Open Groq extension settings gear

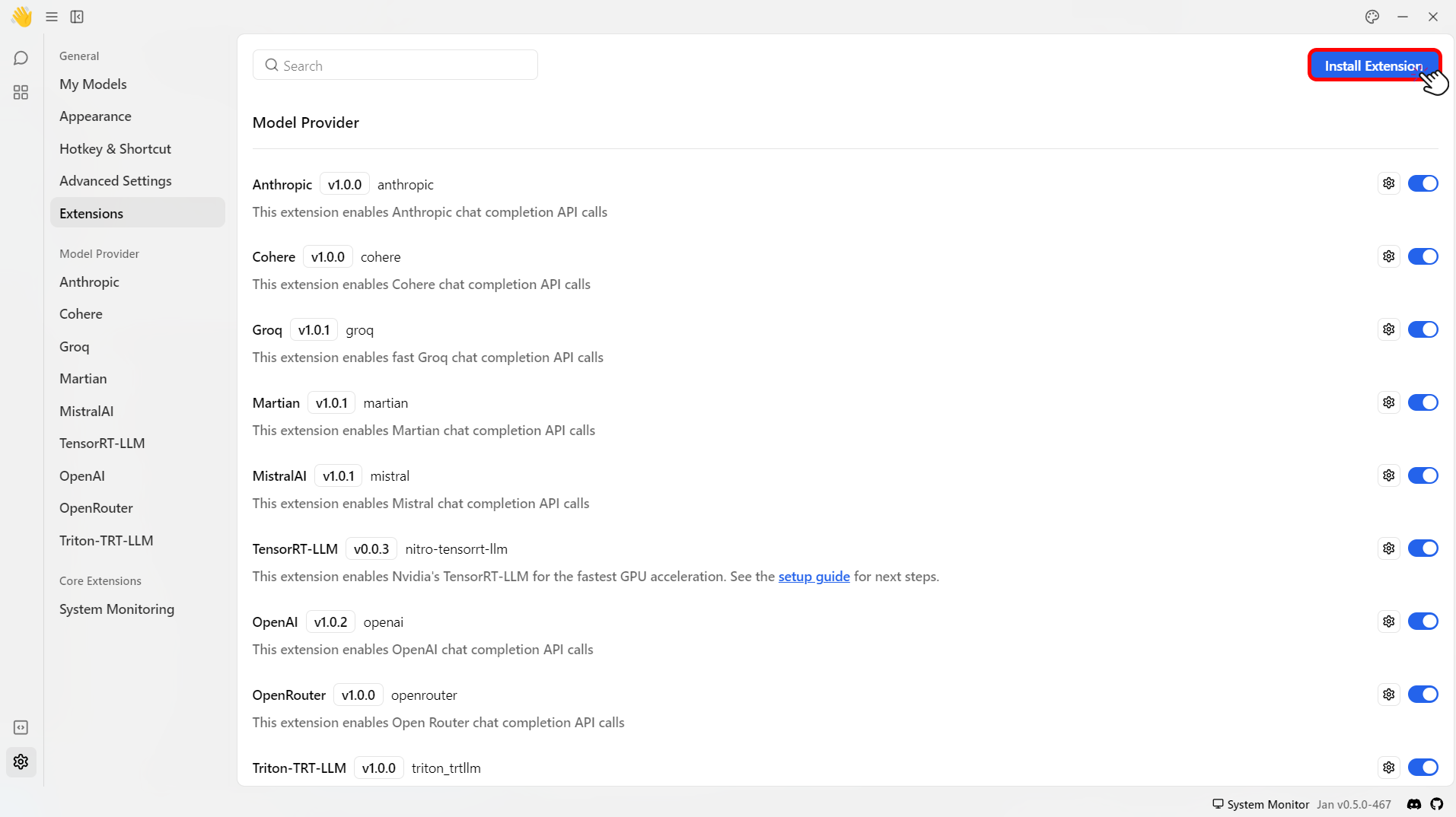pos(1389,329)
